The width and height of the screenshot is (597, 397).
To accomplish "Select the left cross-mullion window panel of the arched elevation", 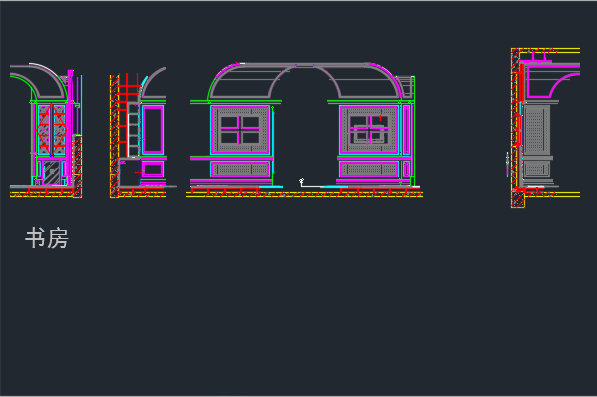I will 240,130.
